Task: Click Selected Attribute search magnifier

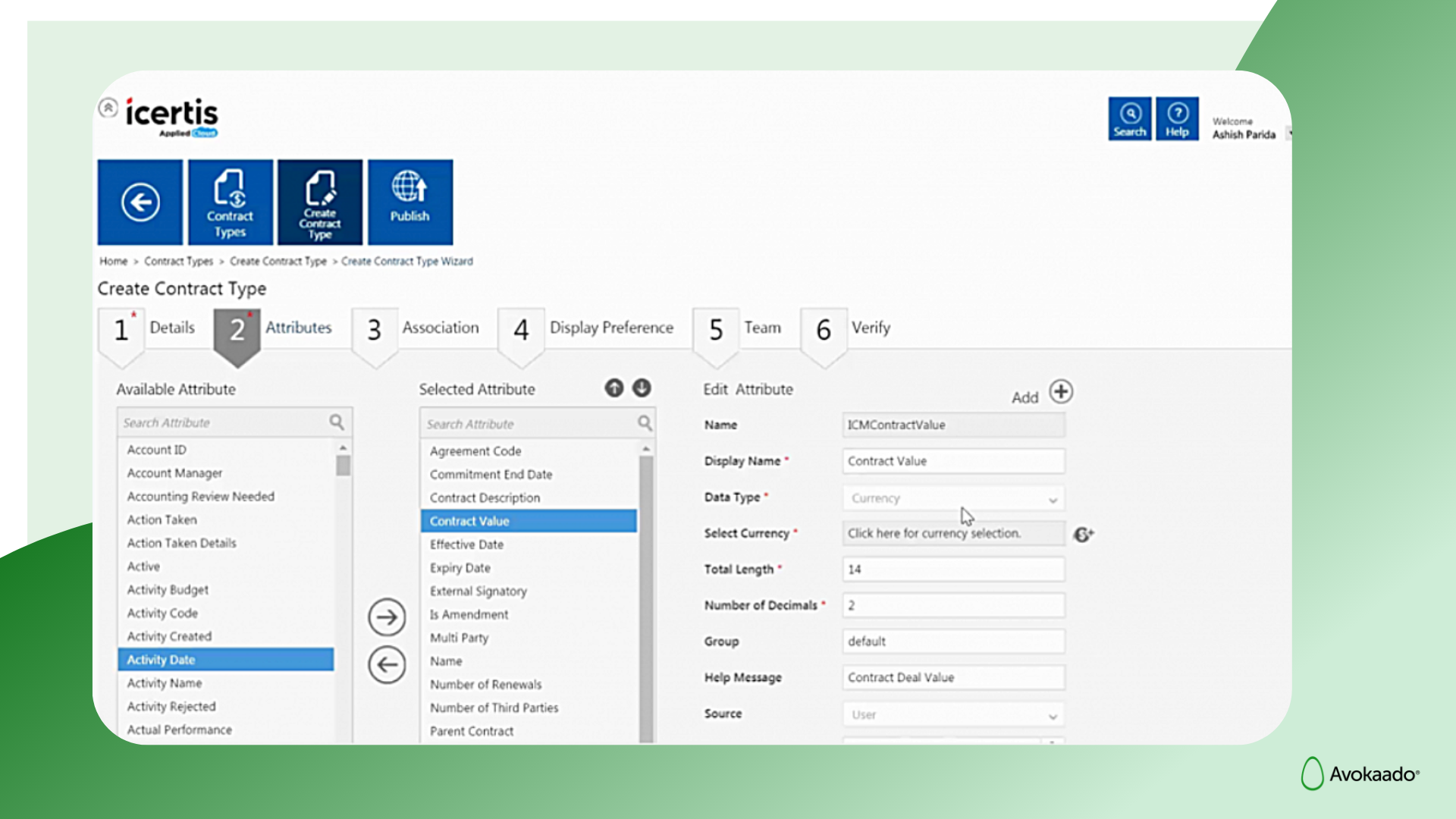Action: [x=645, y=423]
